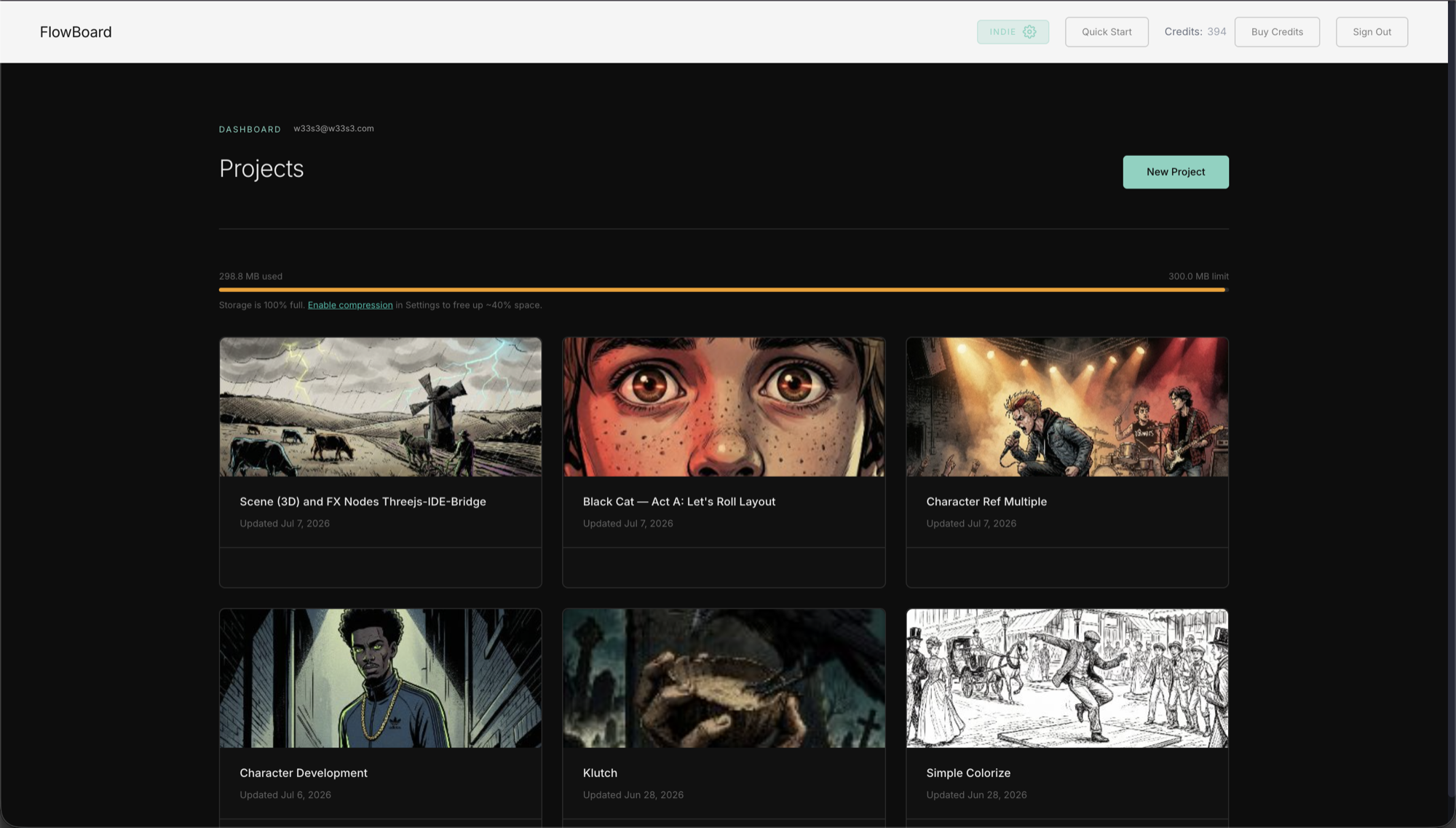
Task: Click the Quick Start button
Action: click(1107, 32)
